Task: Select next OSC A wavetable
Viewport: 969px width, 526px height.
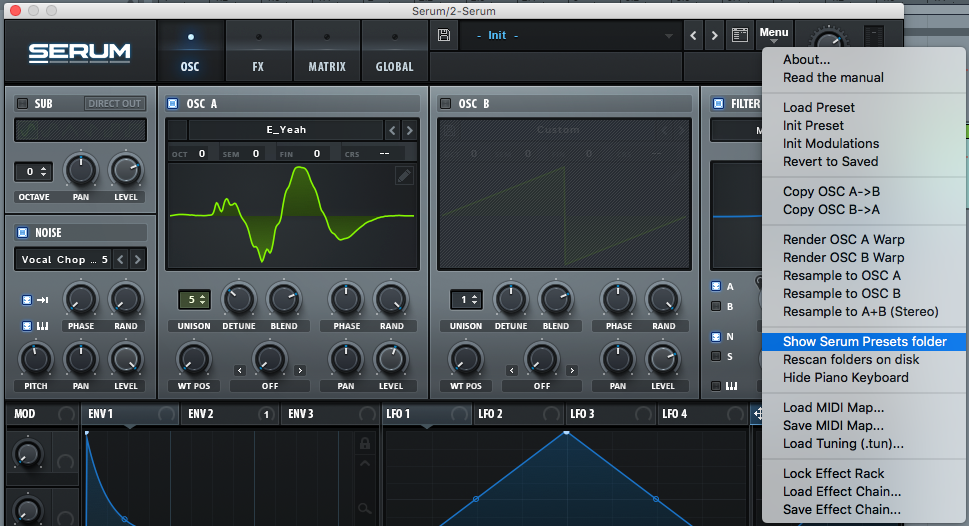Action: [409, 130]
